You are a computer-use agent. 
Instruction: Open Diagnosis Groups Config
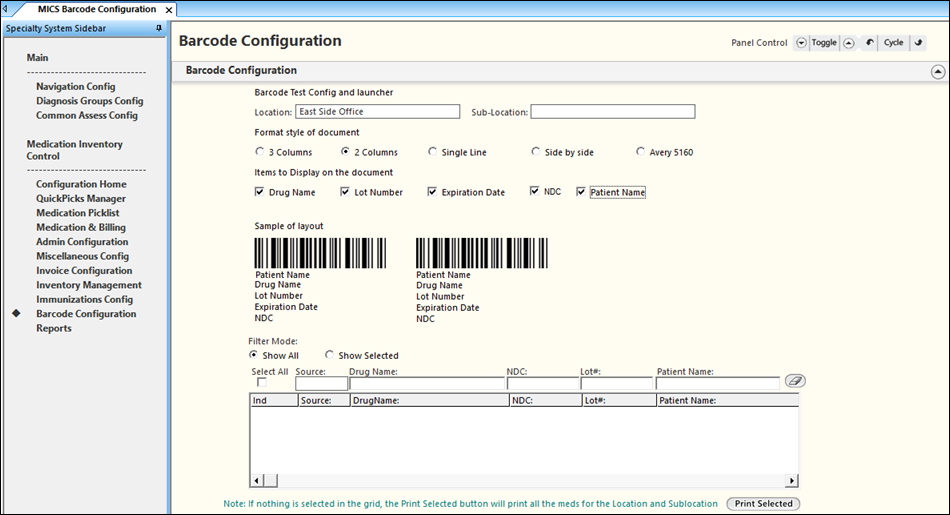(90, 101)
